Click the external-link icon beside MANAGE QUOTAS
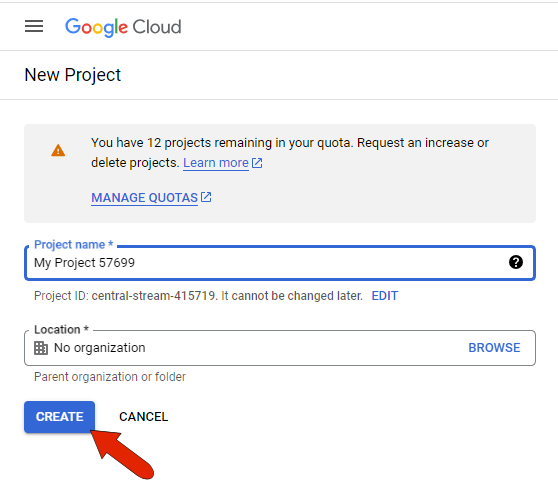 click(x=206, y=197)
